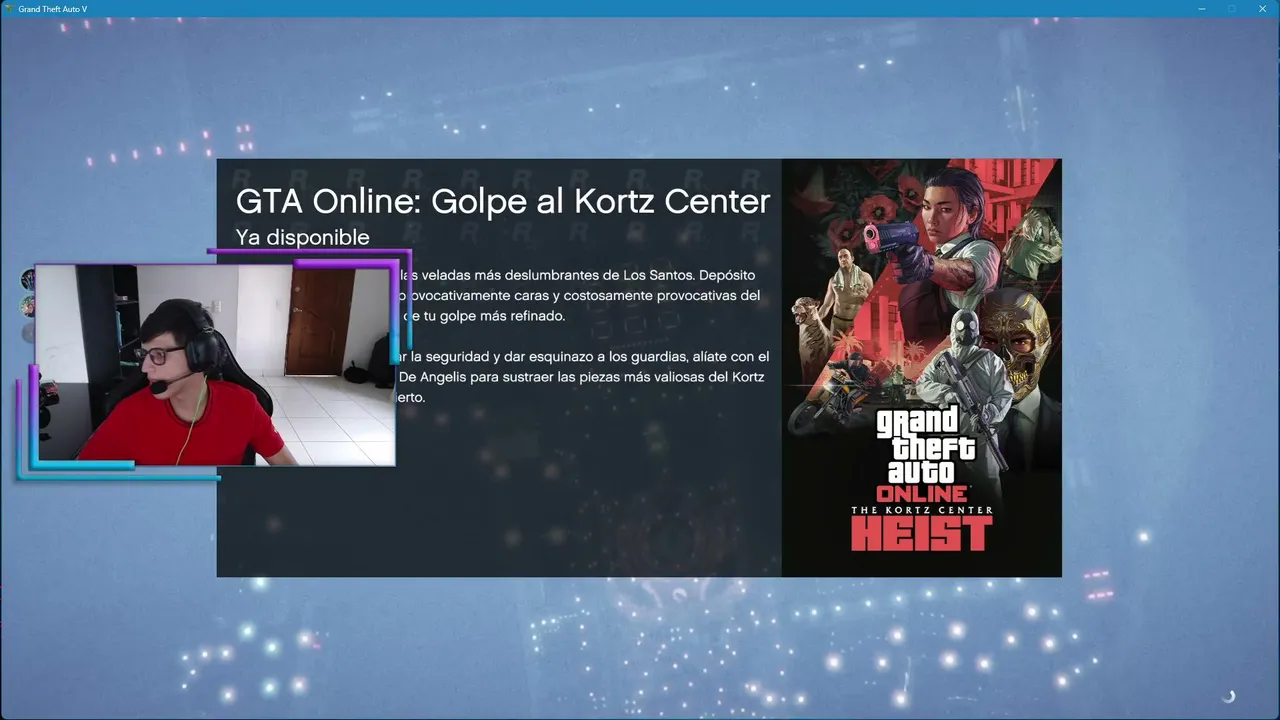1280x720 pixels.
Task: Click the line "caras y costosamente provocativas del"
Action: pos(638,296)
